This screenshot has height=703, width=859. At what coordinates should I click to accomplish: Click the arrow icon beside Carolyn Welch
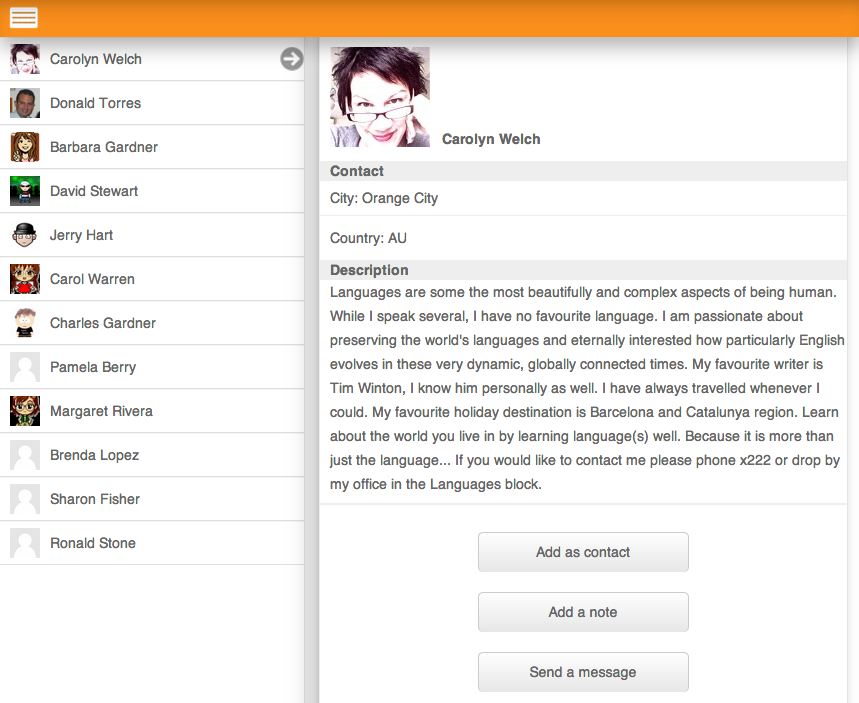tap(291, 59)
